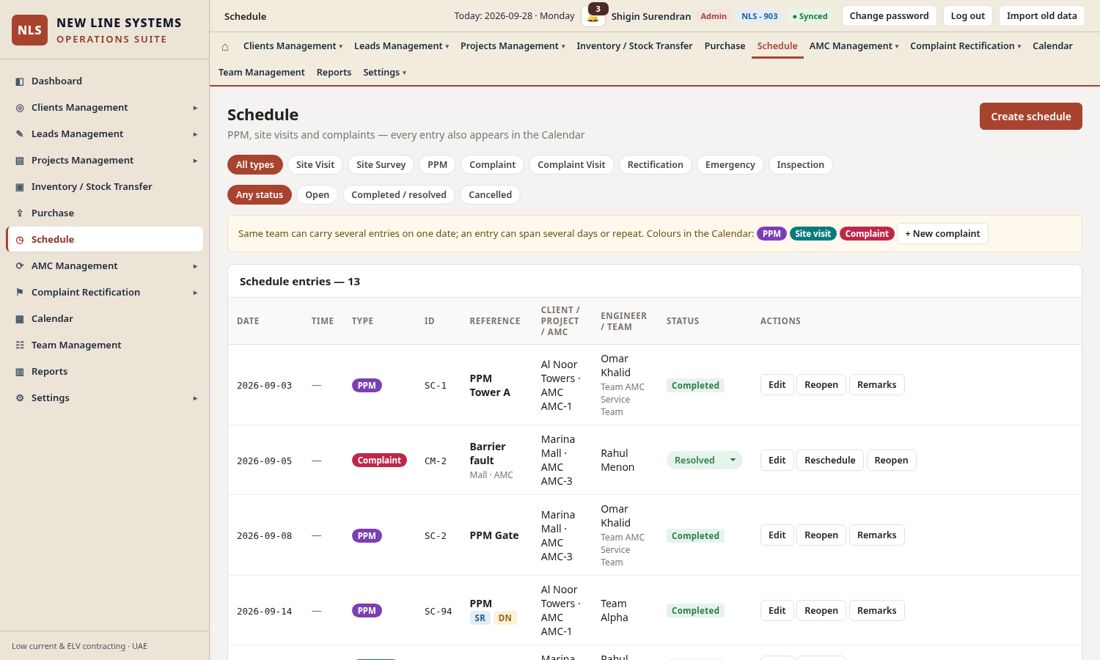This screenshot has height=660, width=1100.
Task: Click the Purchase sidebar icon
Action: pos(20,213)
